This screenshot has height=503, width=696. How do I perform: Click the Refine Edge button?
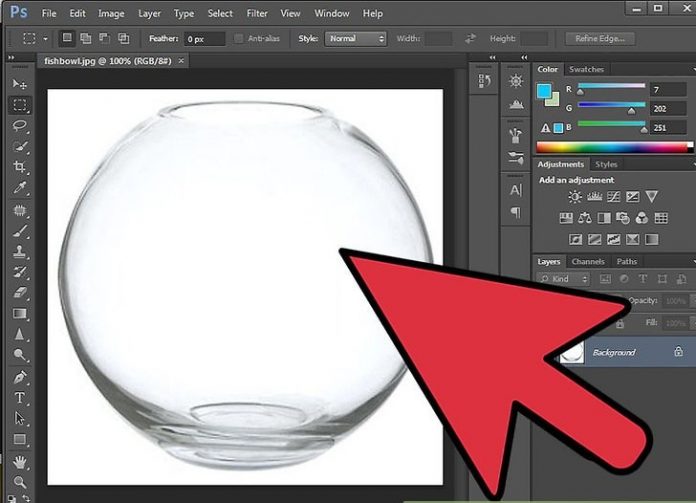click(600, 39)
